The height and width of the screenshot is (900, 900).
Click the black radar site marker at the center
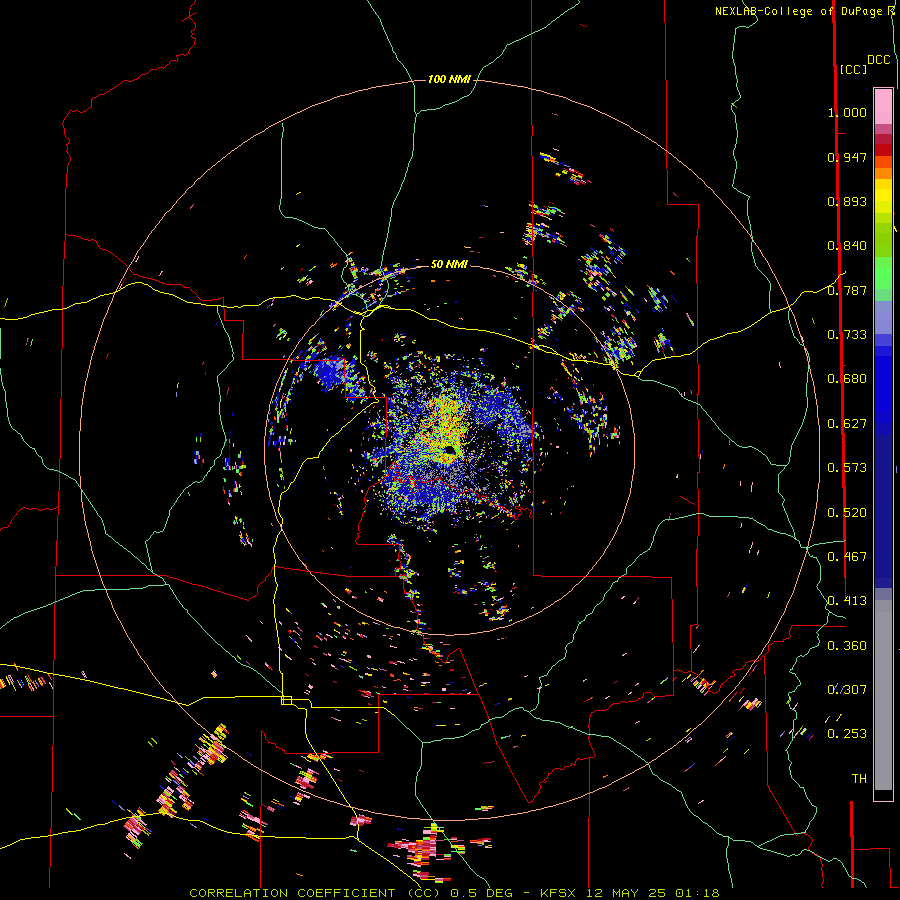(449, 450)
